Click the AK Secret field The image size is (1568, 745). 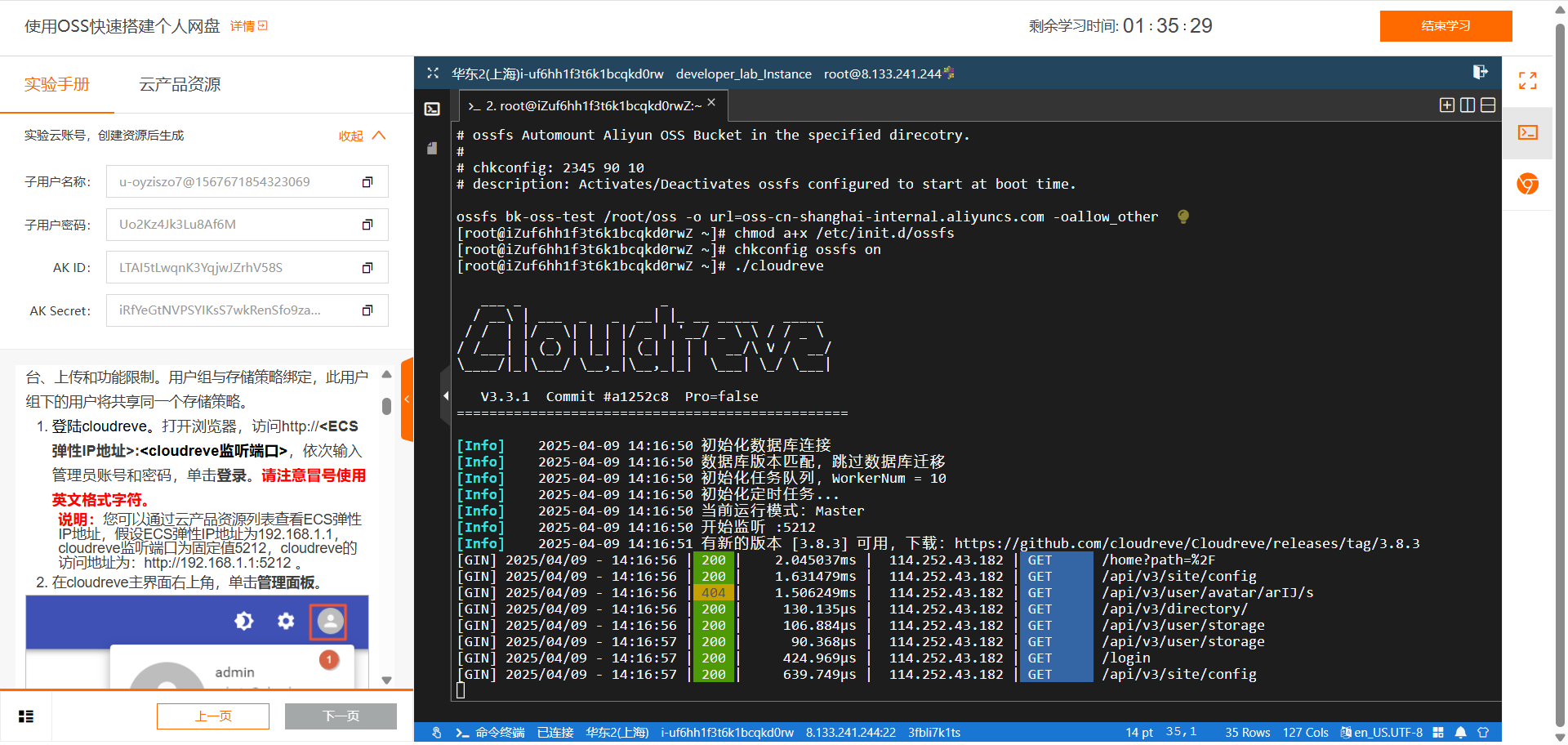(x=247, y=310)
